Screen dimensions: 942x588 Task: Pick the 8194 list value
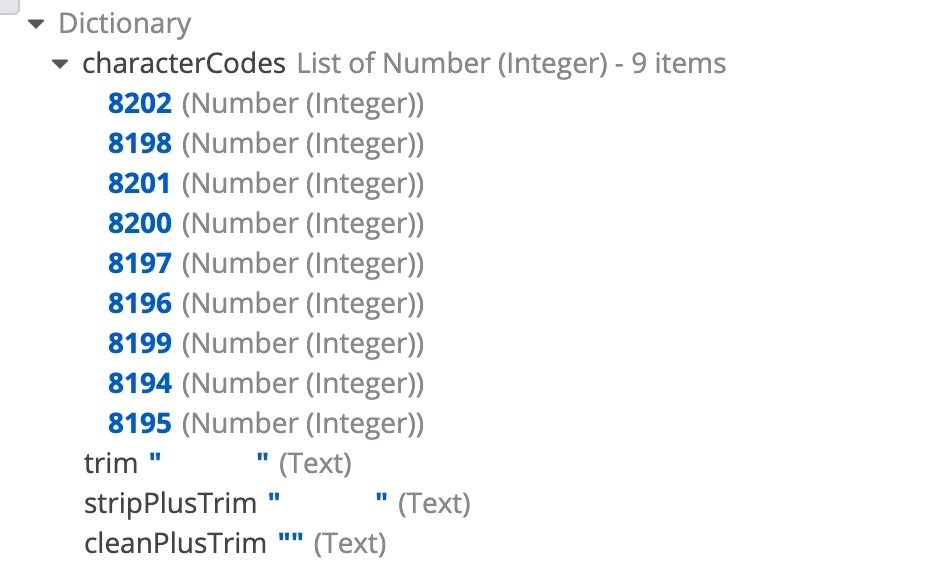pyautogui.click(x=139, y=383)
